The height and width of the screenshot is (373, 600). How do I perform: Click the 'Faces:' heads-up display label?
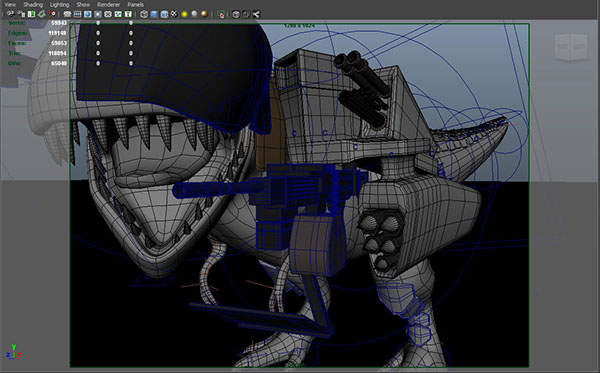pyautogui.click(x=18, y=43)
